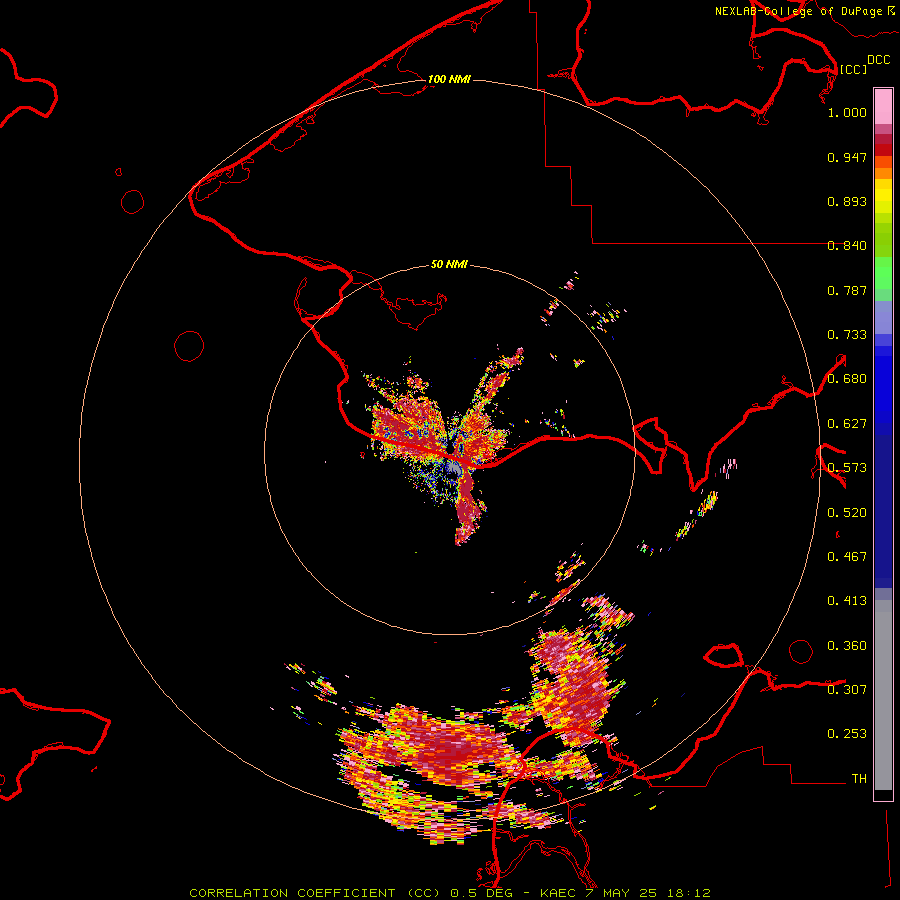Click the 0.253 color scale value
Screen dimensions: 900x900
[847, 734]
